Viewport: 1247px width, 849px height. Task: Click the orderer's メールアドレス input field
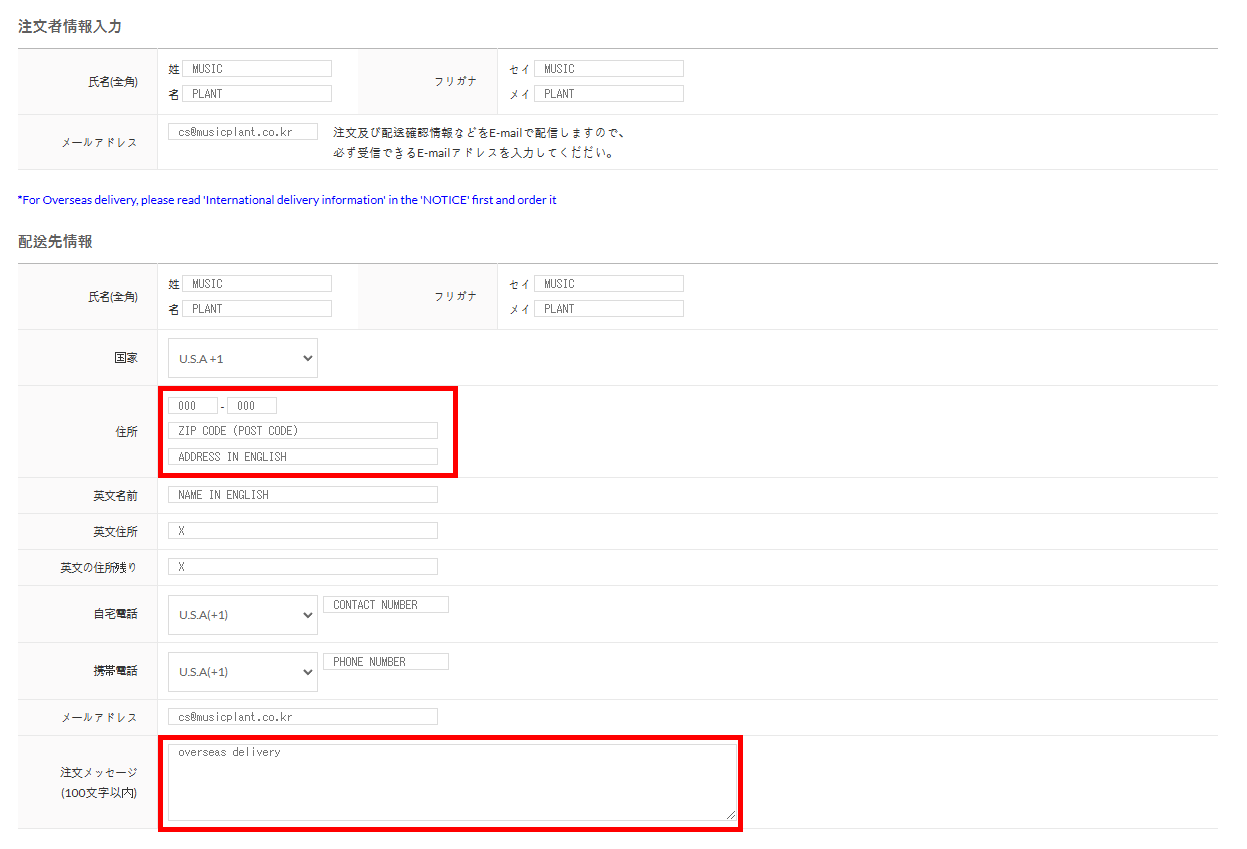click(x=243, y=132)
